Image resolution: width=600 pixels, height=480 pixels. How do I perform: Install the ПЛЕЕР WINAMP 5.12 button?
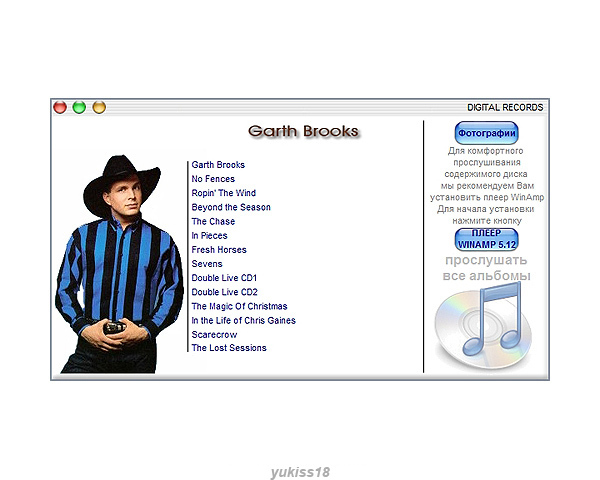pyautogui.click(x=486, y=239)
